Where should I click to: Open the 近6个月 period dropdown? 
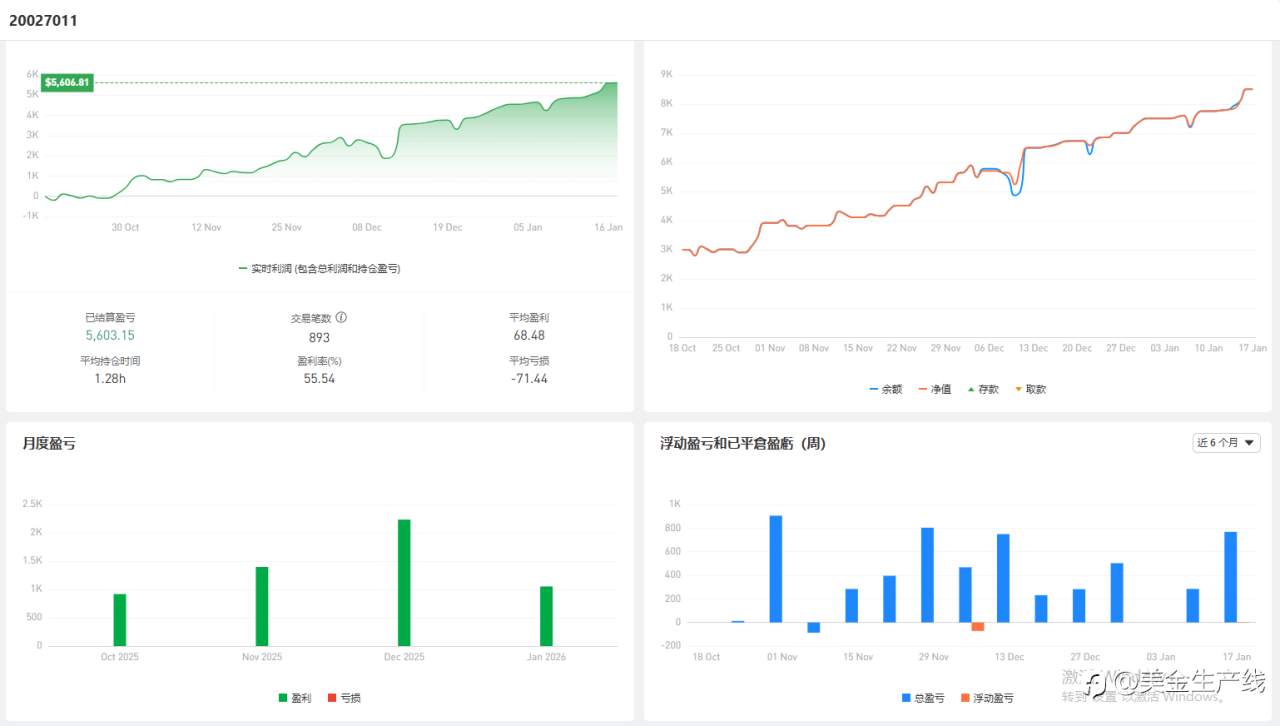coord(1226,443)
